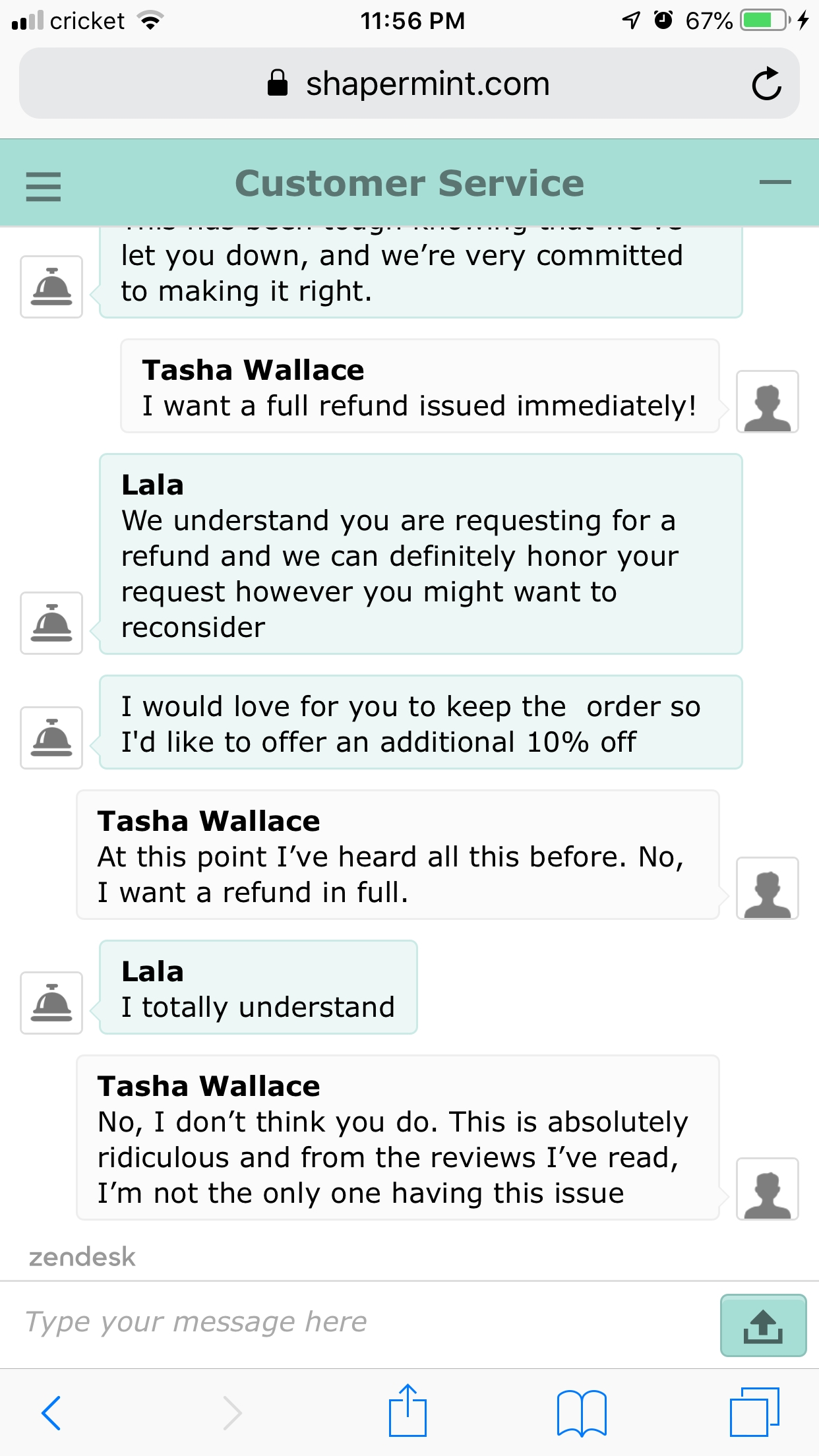Viewport: 819px width, 1456px height.
Task: Tap Tasha Wallace avatar beside refund-immediately message
Action: (x=767, y=402)
